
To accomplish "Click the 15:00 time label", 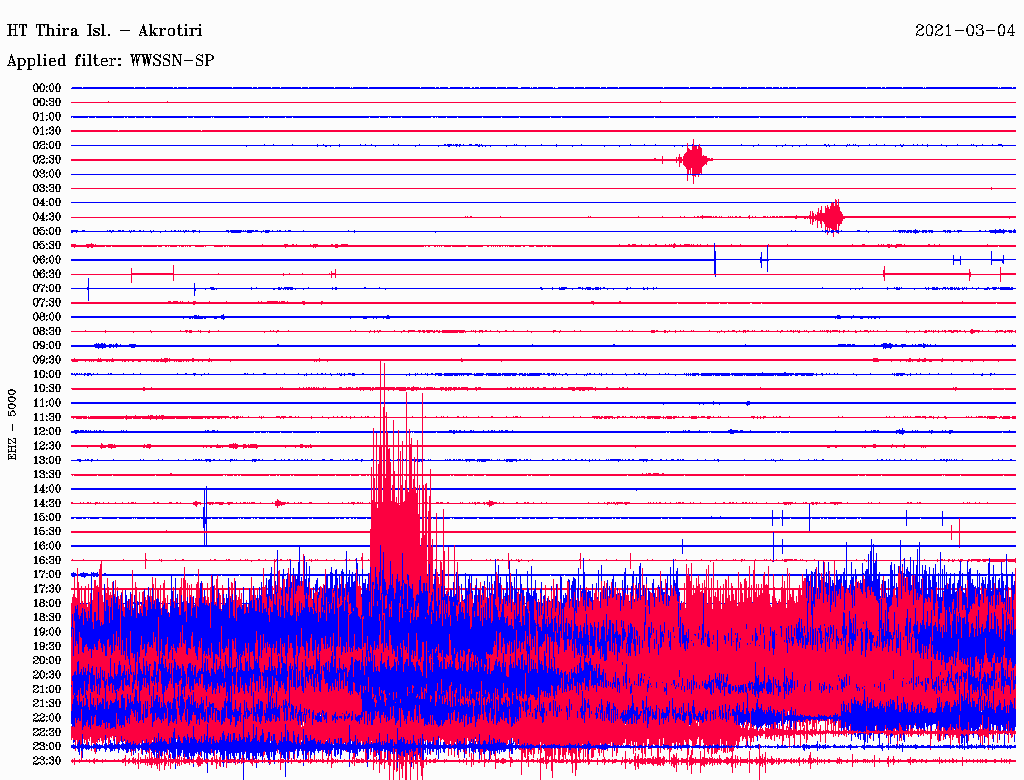I will 47,517.
